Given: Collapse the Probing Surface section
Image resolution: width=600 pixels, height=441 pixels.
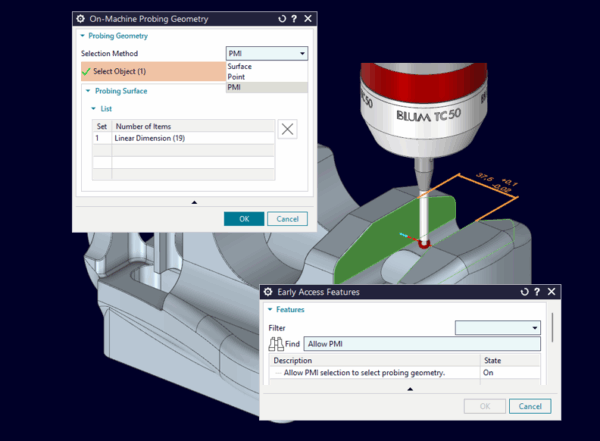Looking at the screenshot, I should pyautogui.click(x=88, y=91).
